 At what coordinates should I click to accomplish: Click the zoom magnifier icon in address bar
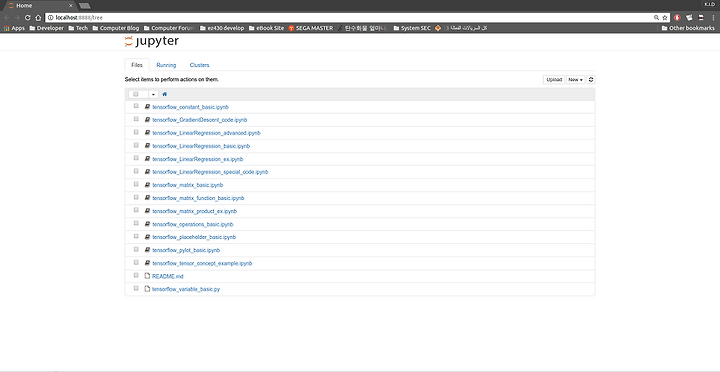click(656, 17)
